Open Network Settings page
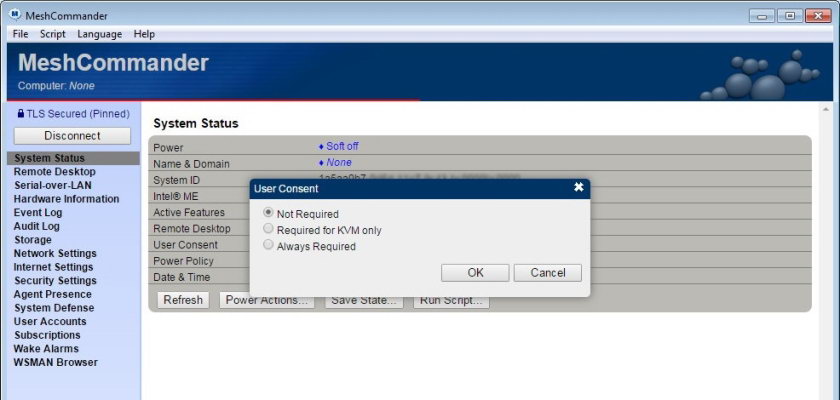The height and width of the screenshot is (400, 840). 55,253
